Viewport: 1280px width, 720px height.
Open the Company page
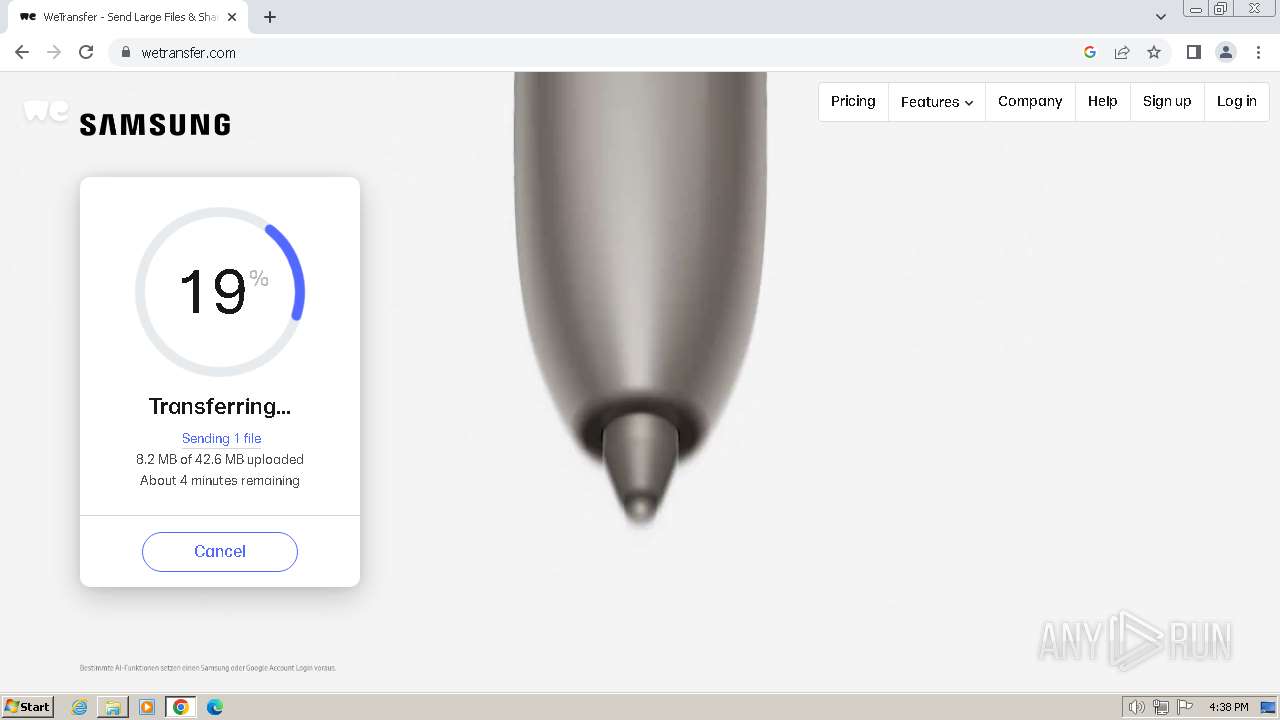[x=1030, y=101]
